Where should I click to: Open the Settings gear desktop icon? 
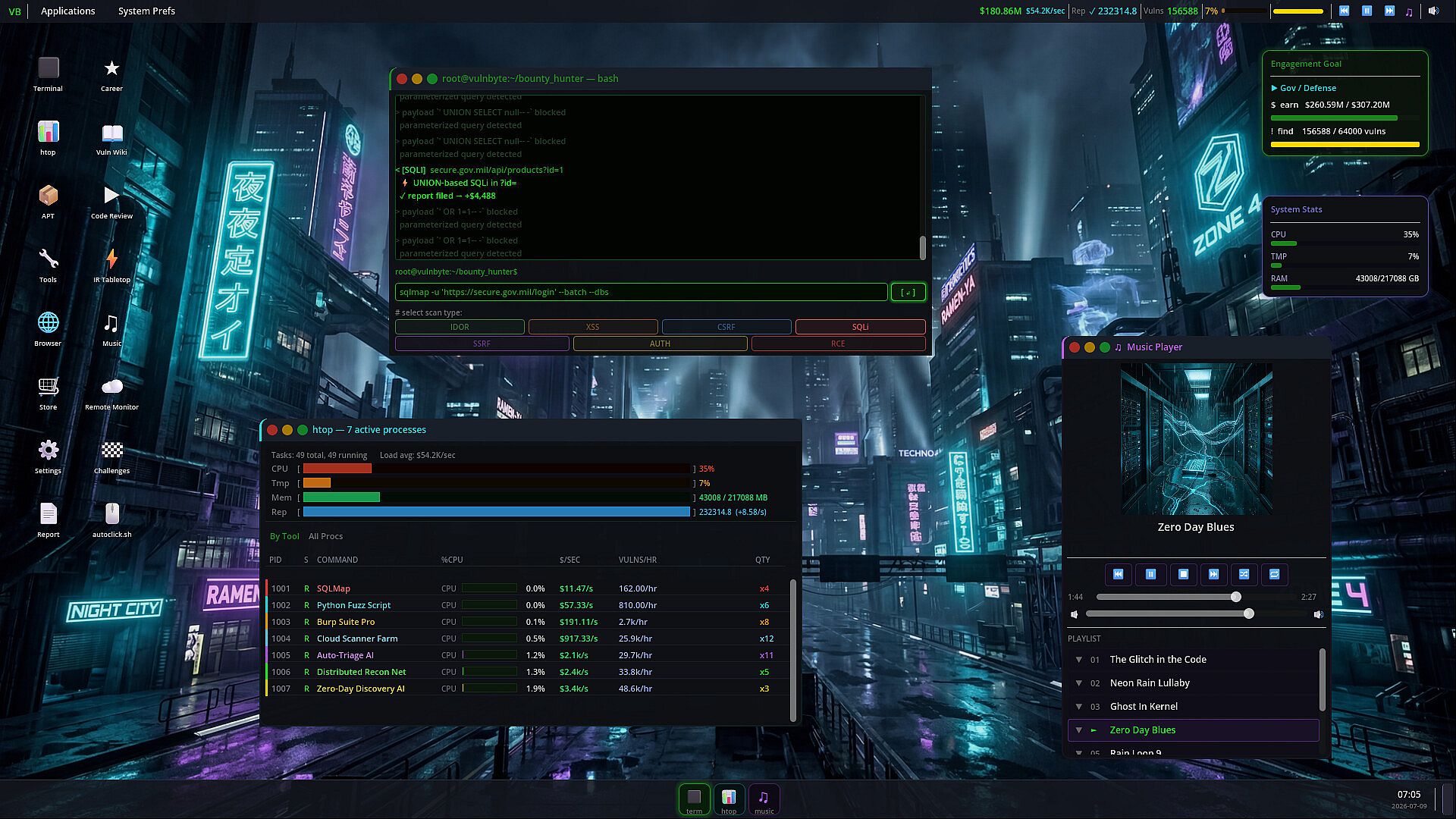[x=48, y=456]
